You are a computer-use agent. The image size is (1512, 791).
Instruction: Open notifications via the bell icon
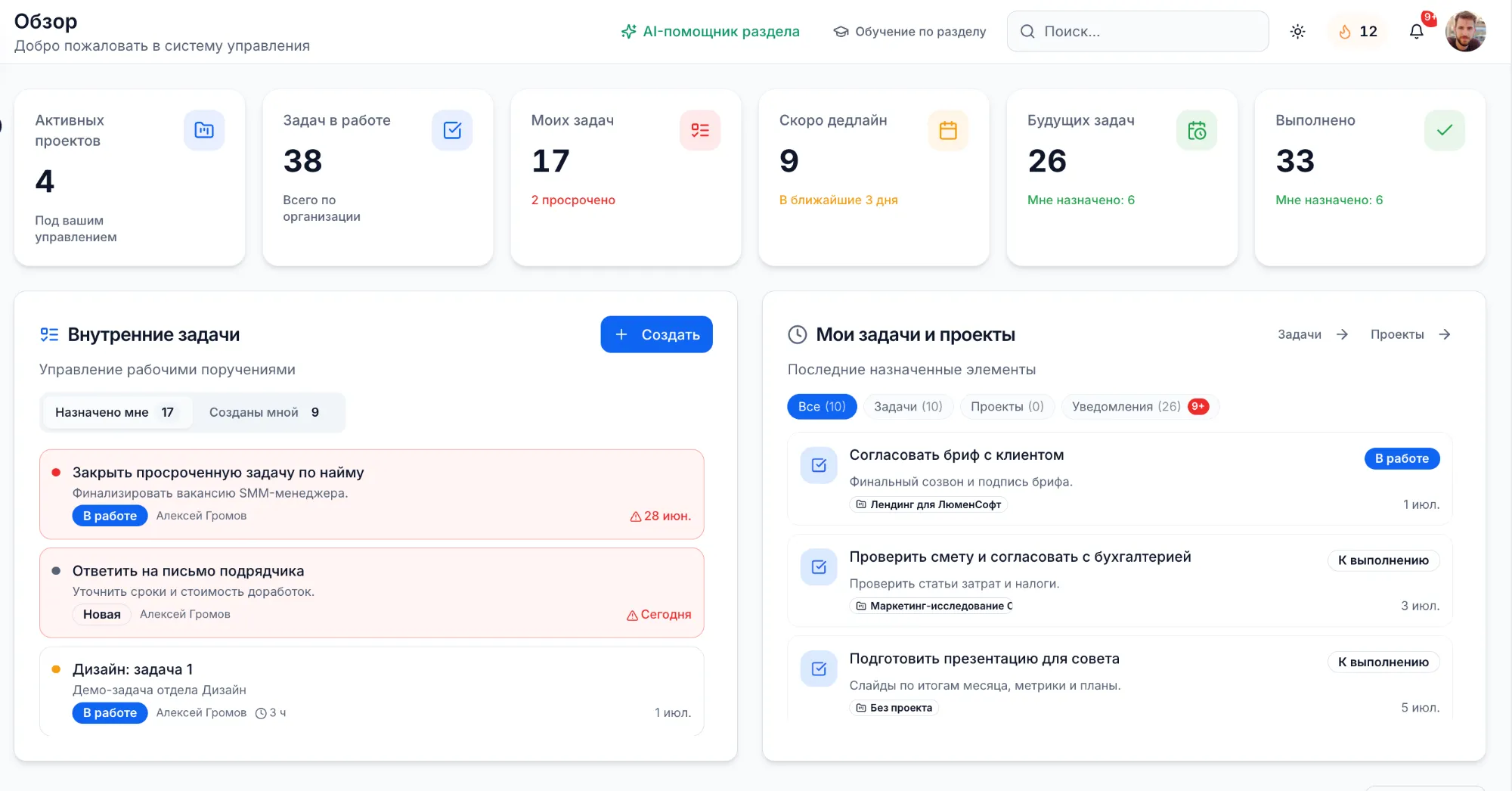tap(1417, 32)
